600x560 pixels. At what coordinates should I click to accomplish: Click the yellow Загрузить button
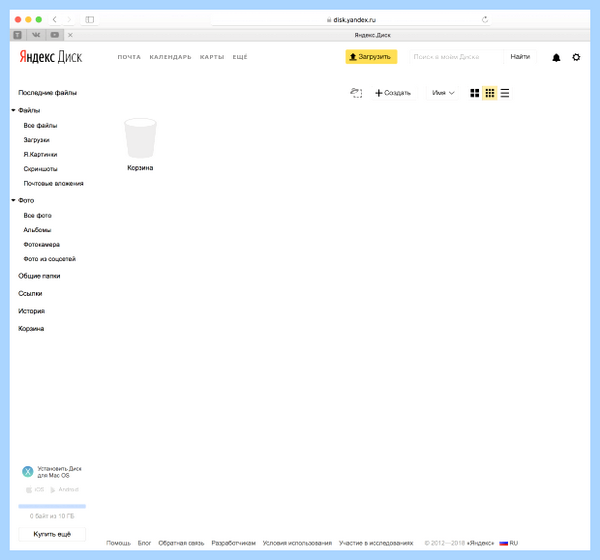click(x=371, y=57)
